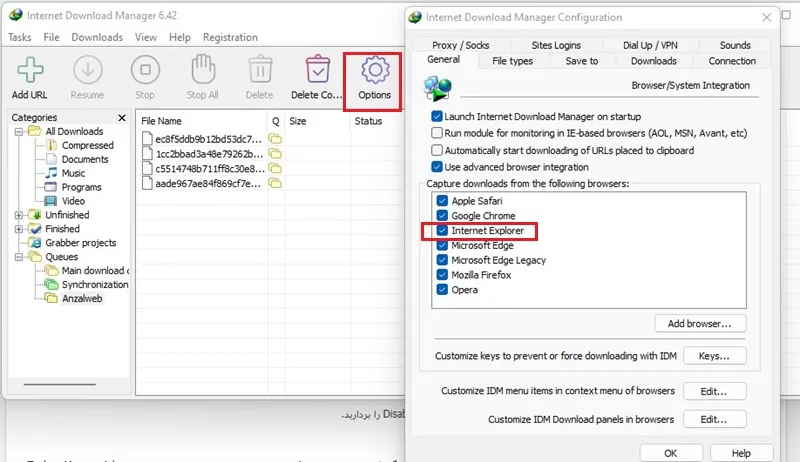Uncheck the Internet Explorer browser checkbox

click(x=442, y=230)
